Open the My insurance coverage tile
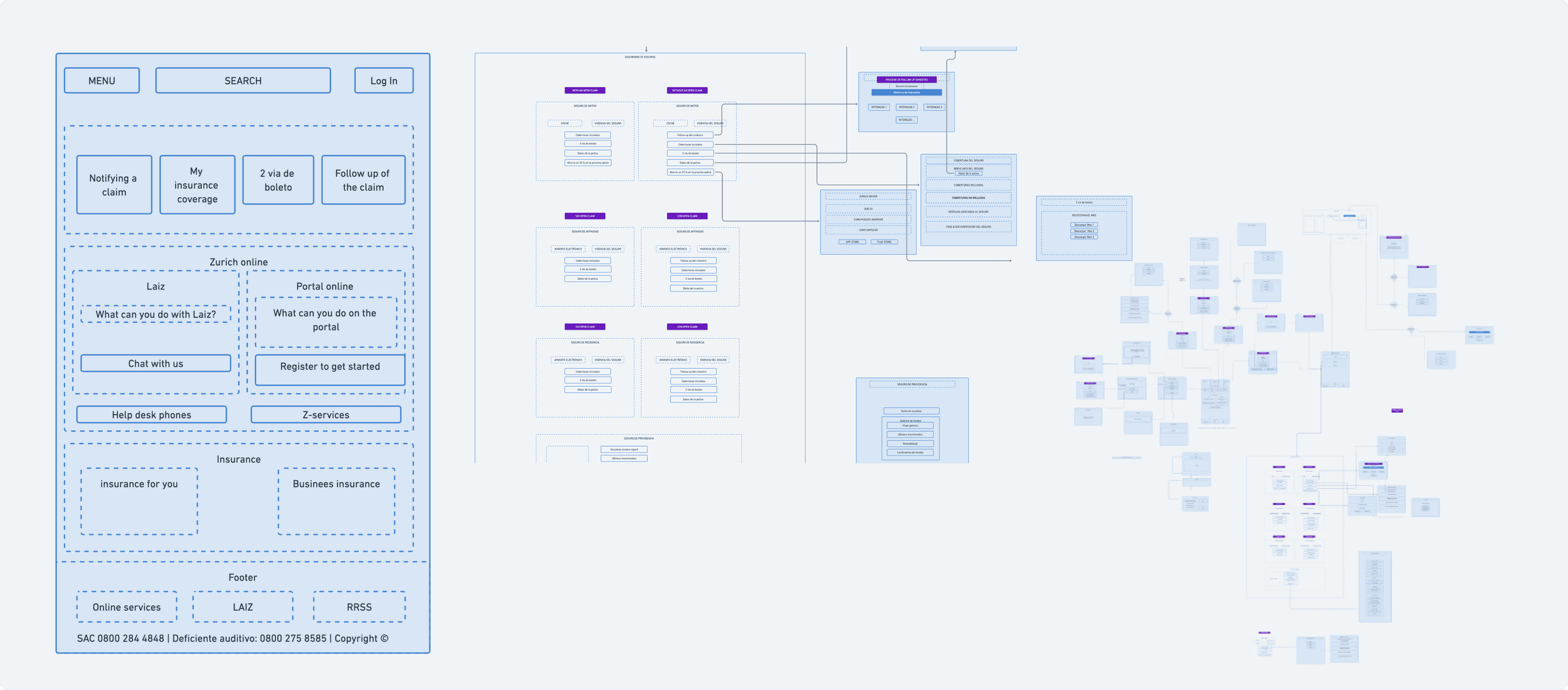1568x690 pixels. pyautogui.click(x=196, y=185)
